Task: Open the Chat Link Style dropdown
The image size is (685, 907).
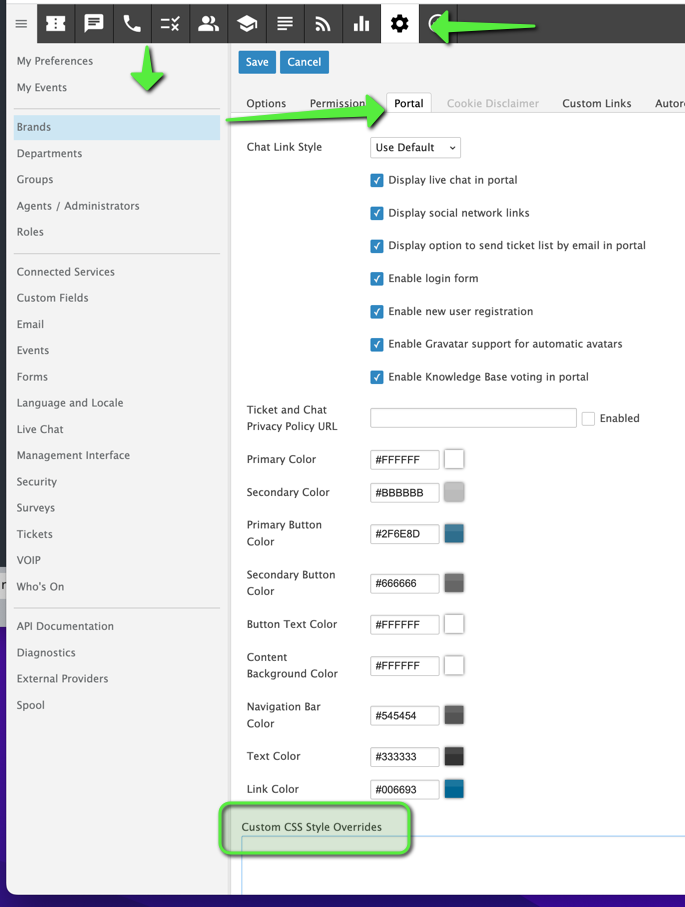Action: pos(415,148)
